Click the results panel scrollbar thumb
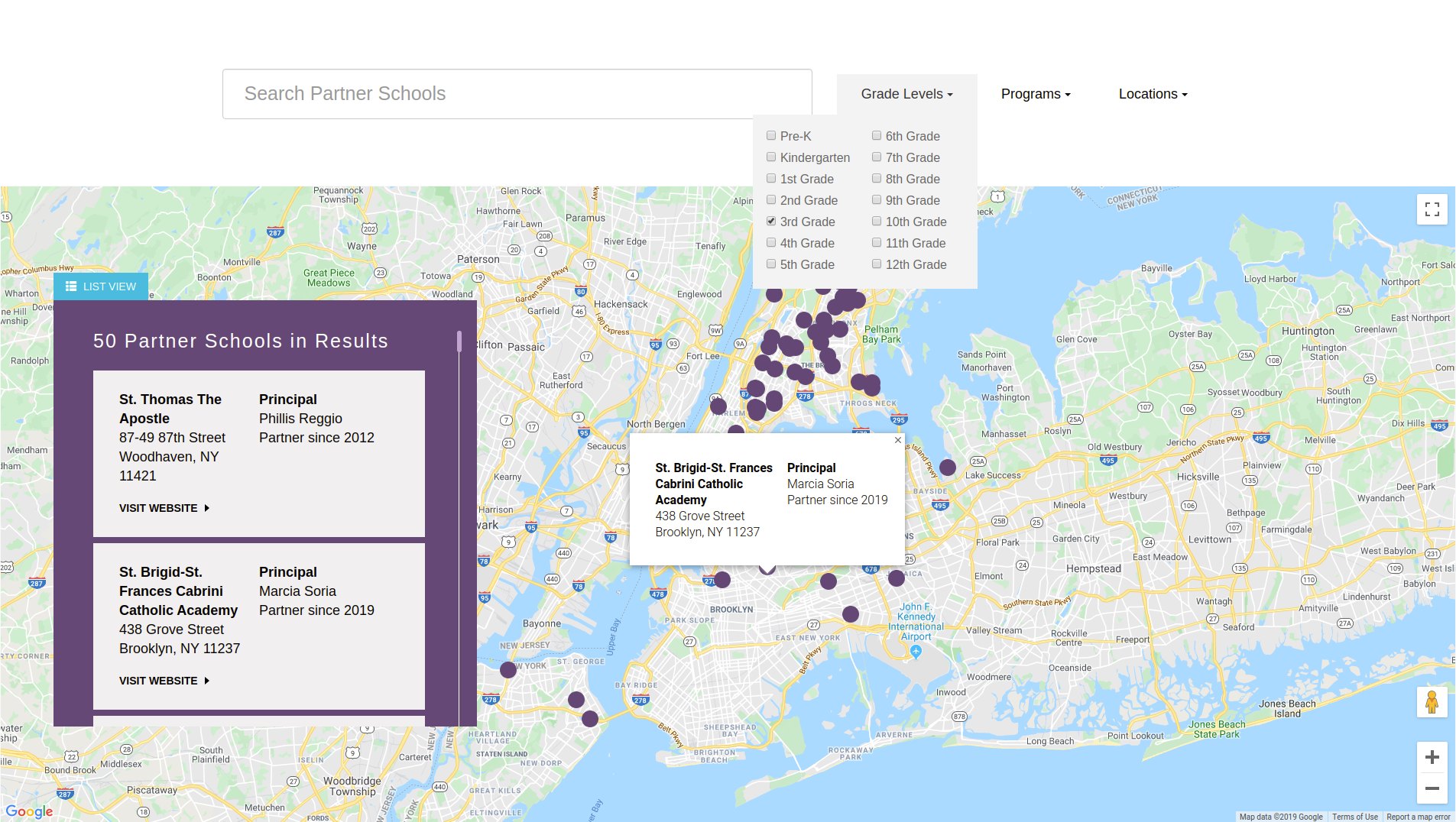Image resolution: width=1456 pixels, height=822 pixels. (459, 341)
